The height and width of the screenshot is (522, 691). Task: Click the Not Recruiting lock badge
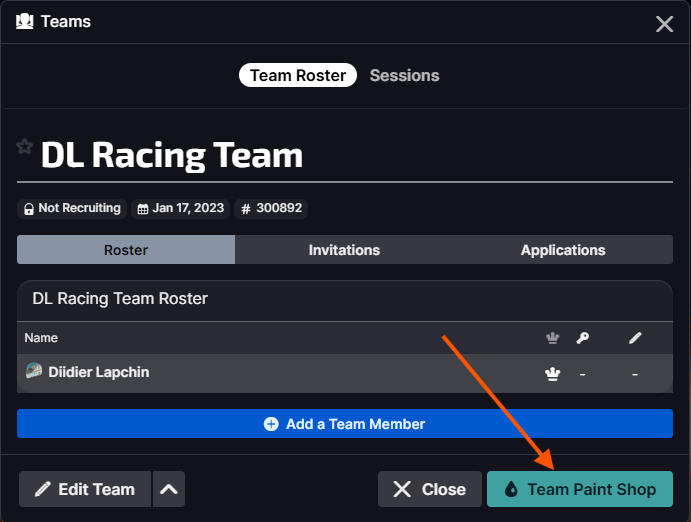(71, 208)
